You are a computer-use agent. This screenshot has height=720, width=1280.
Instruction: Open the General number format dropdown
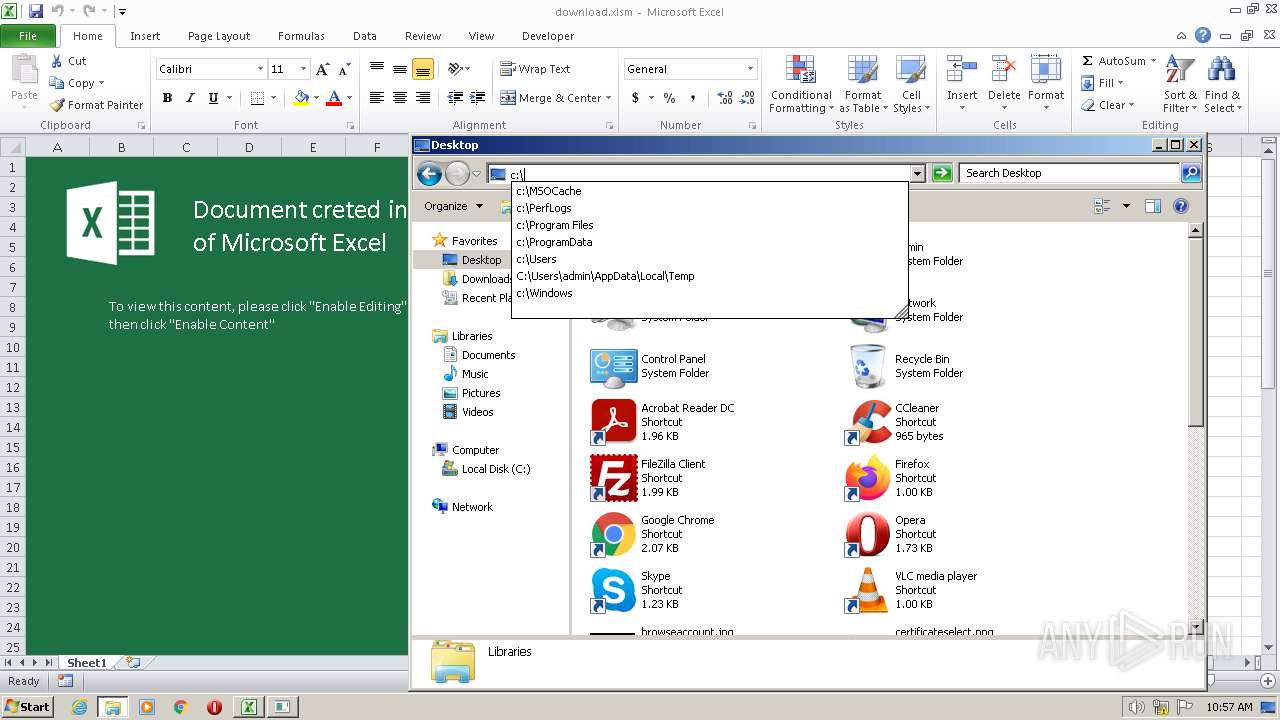point(750,69)
